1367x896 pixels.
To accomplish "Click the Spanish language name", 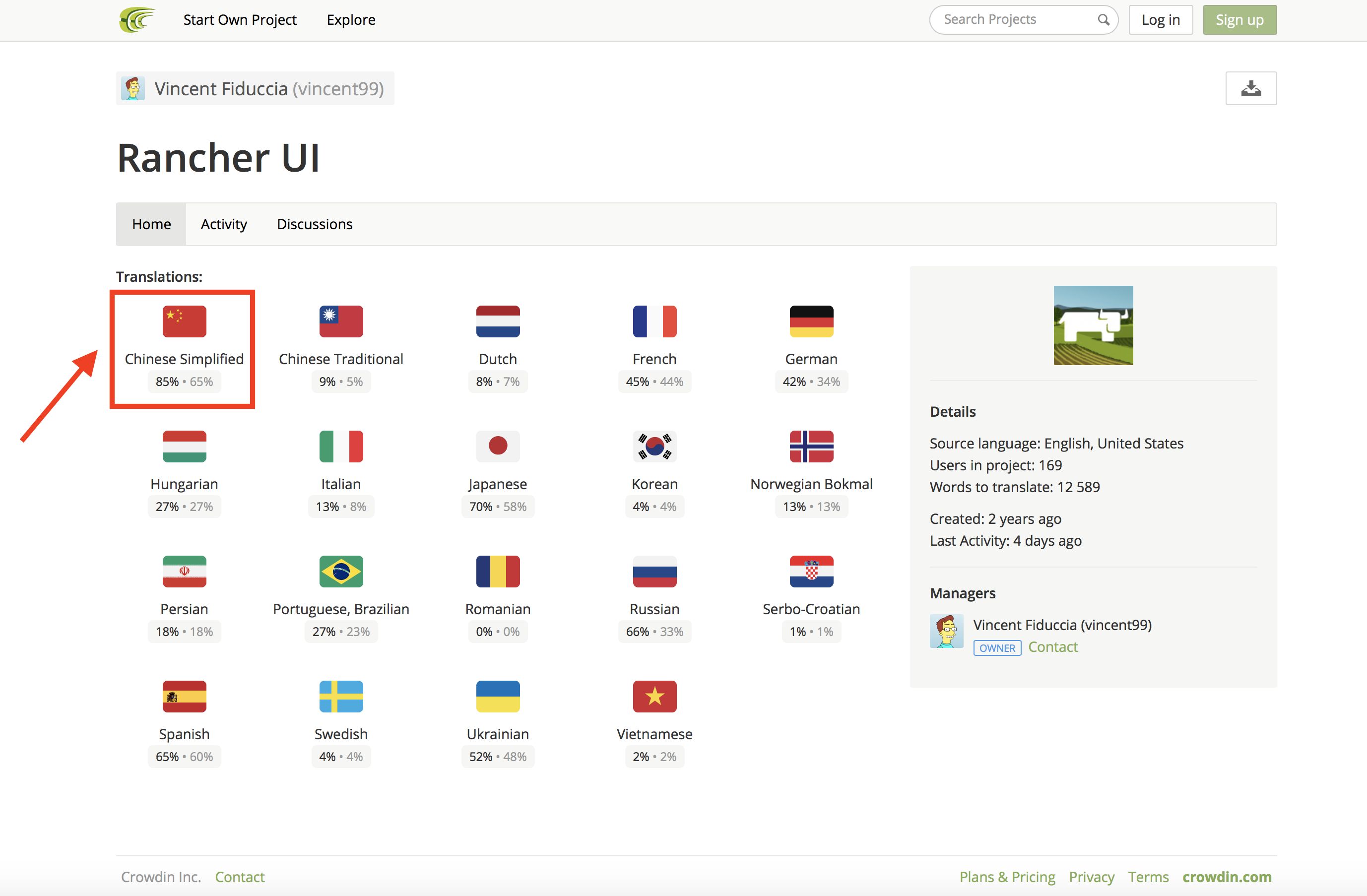I will pyautogui.click(x=185, y=734).
